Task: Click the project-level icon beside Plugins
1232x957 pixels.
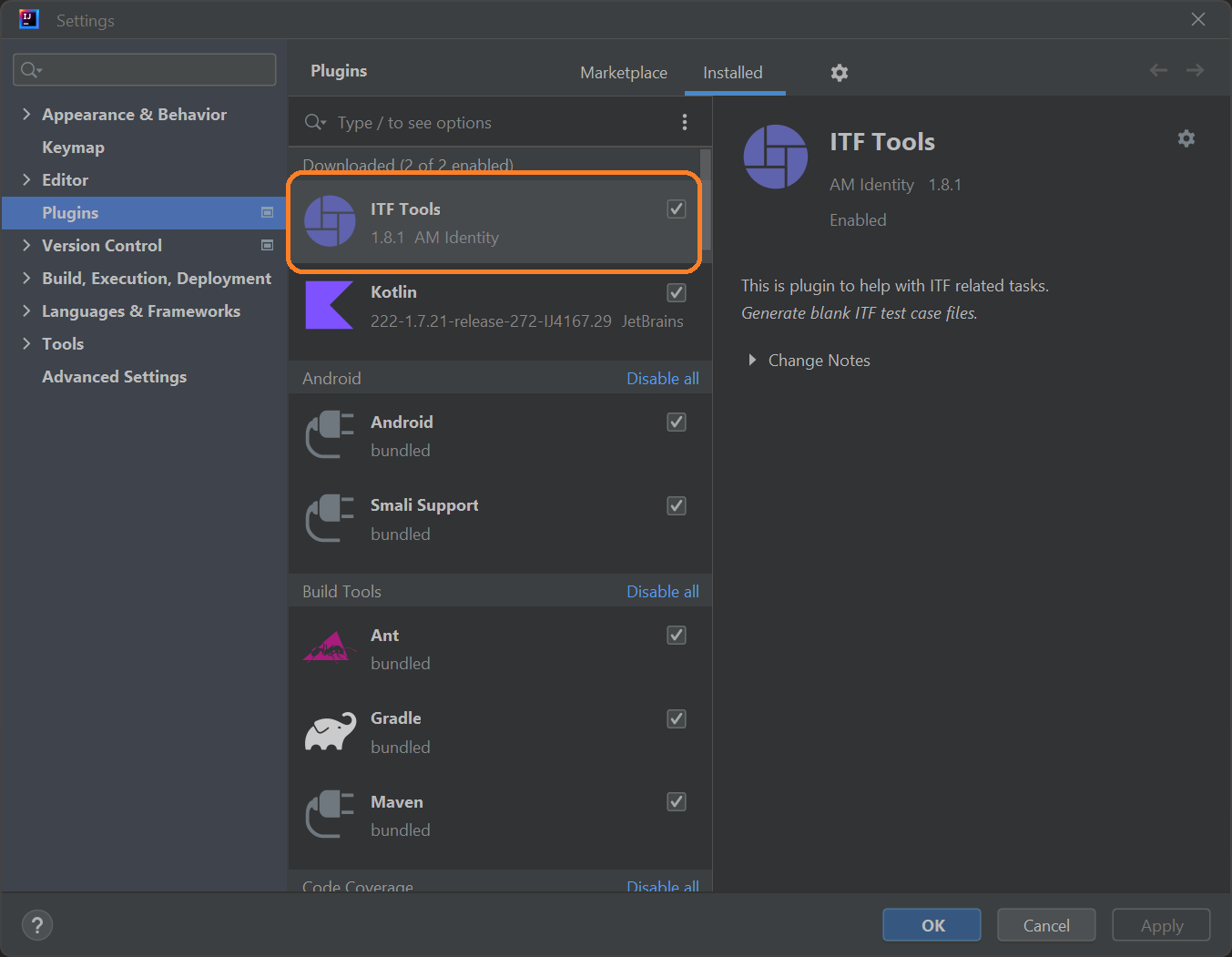Action: tap(267, 212)
